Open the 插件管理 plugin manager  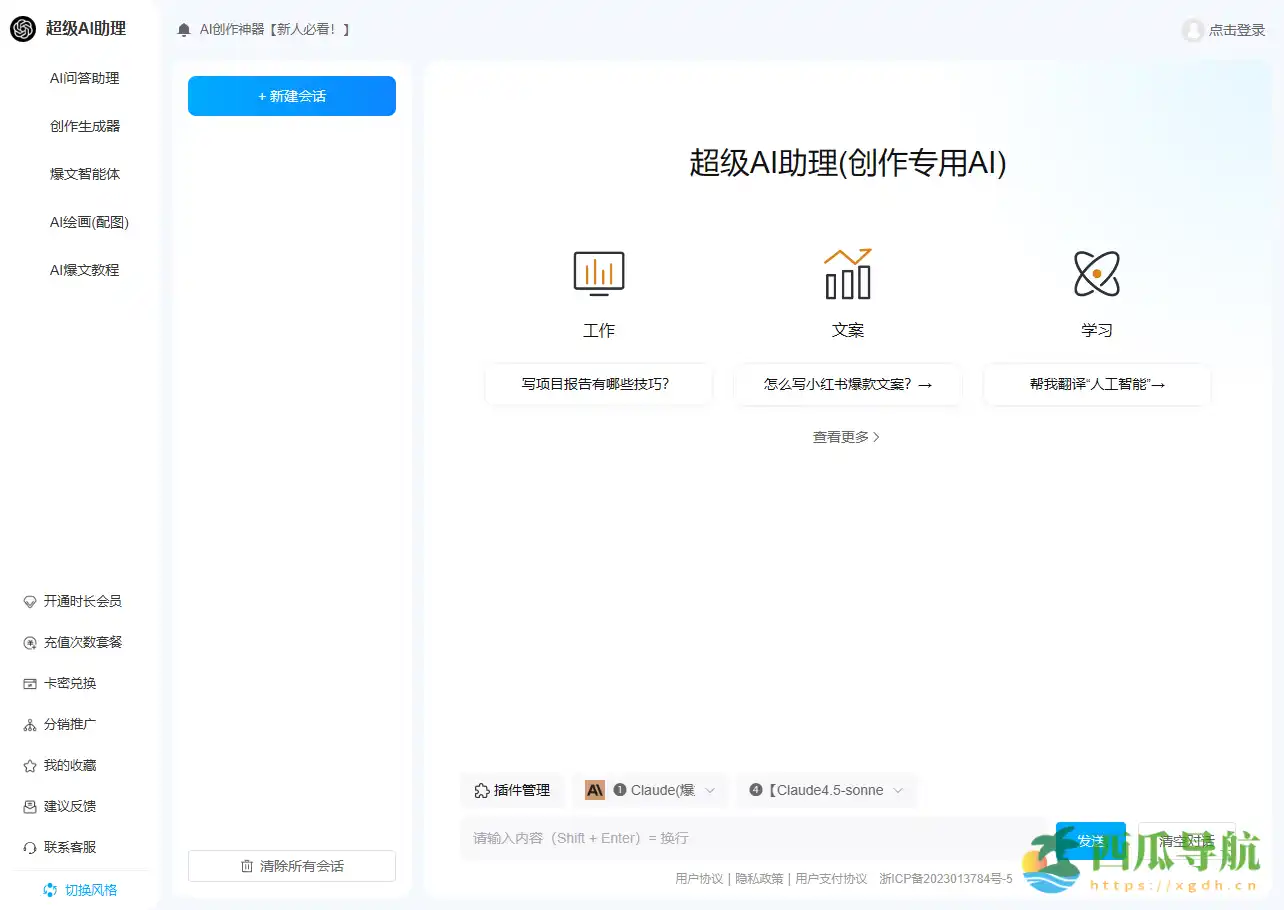(x=512, y=790)
